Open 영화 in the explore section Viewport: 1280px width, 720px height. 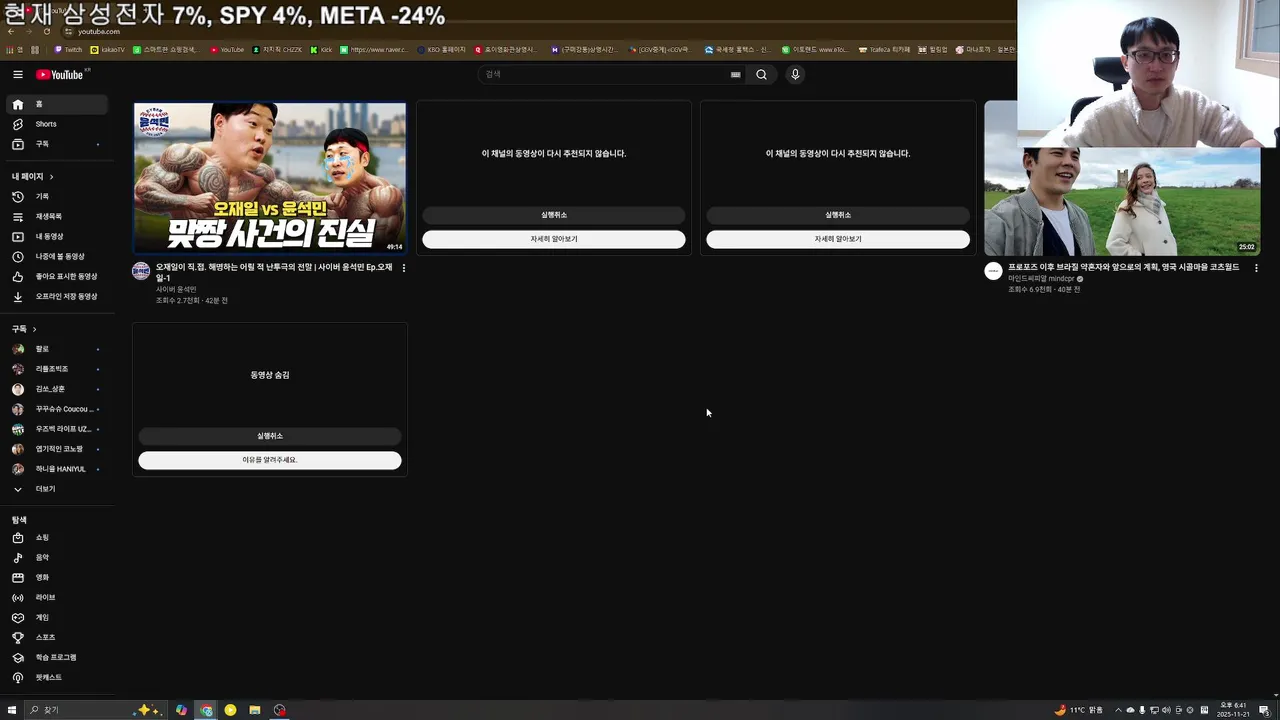pos(58,577)
